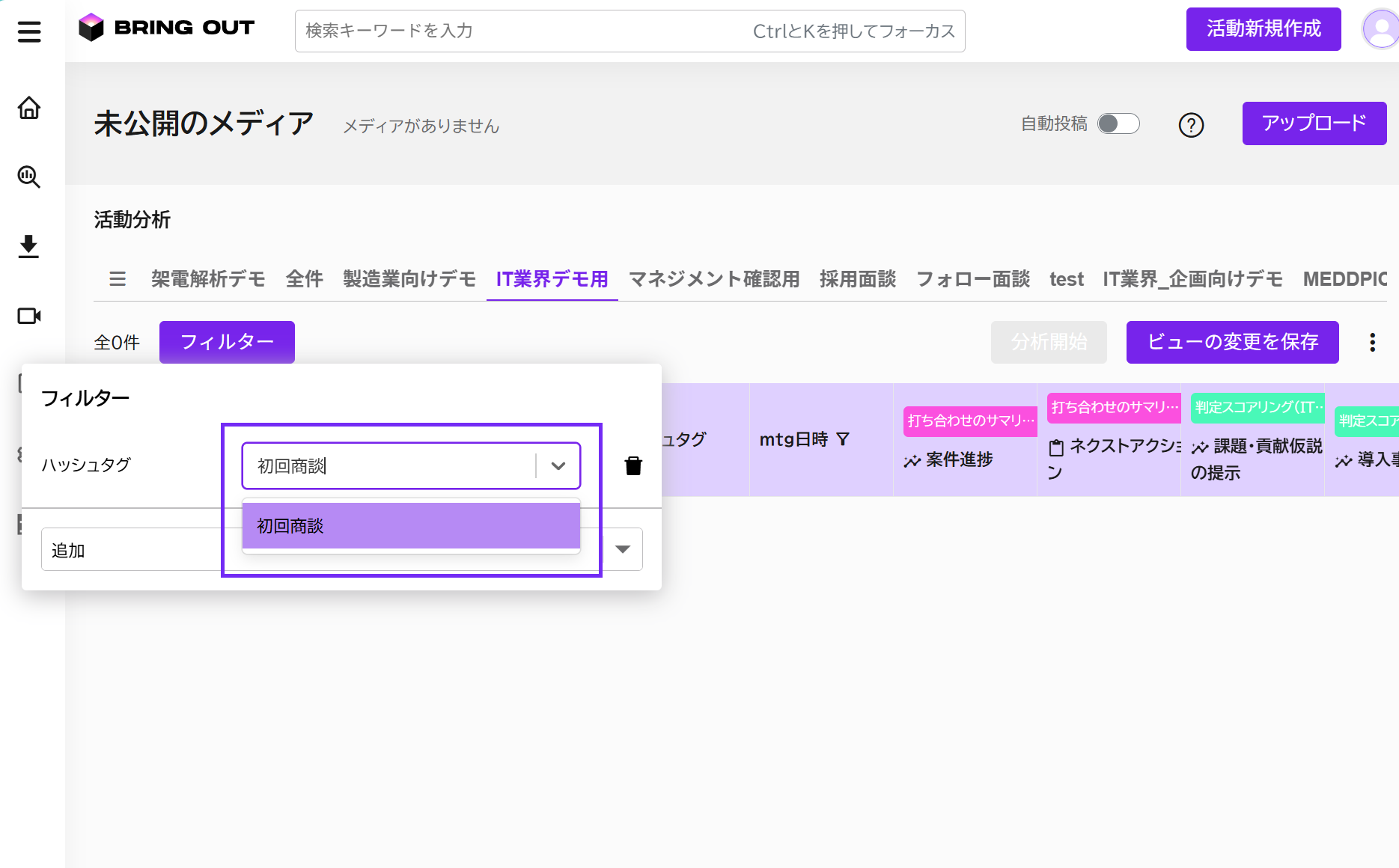Open the video camera sidebar icon
This screenshot has height=868, width=1399.
(29, 316)
